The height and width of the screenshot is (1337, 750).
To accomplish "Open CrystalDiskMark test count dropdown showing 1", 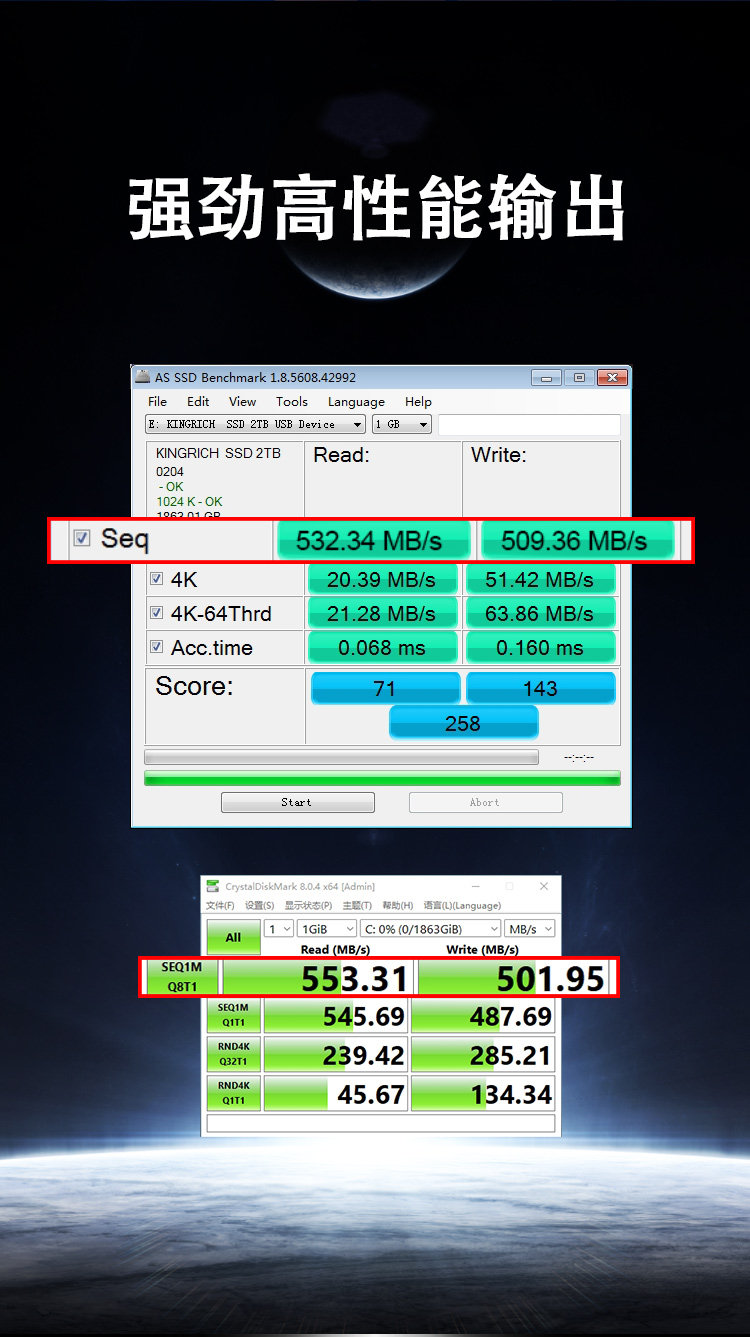I will pos(279,929).
